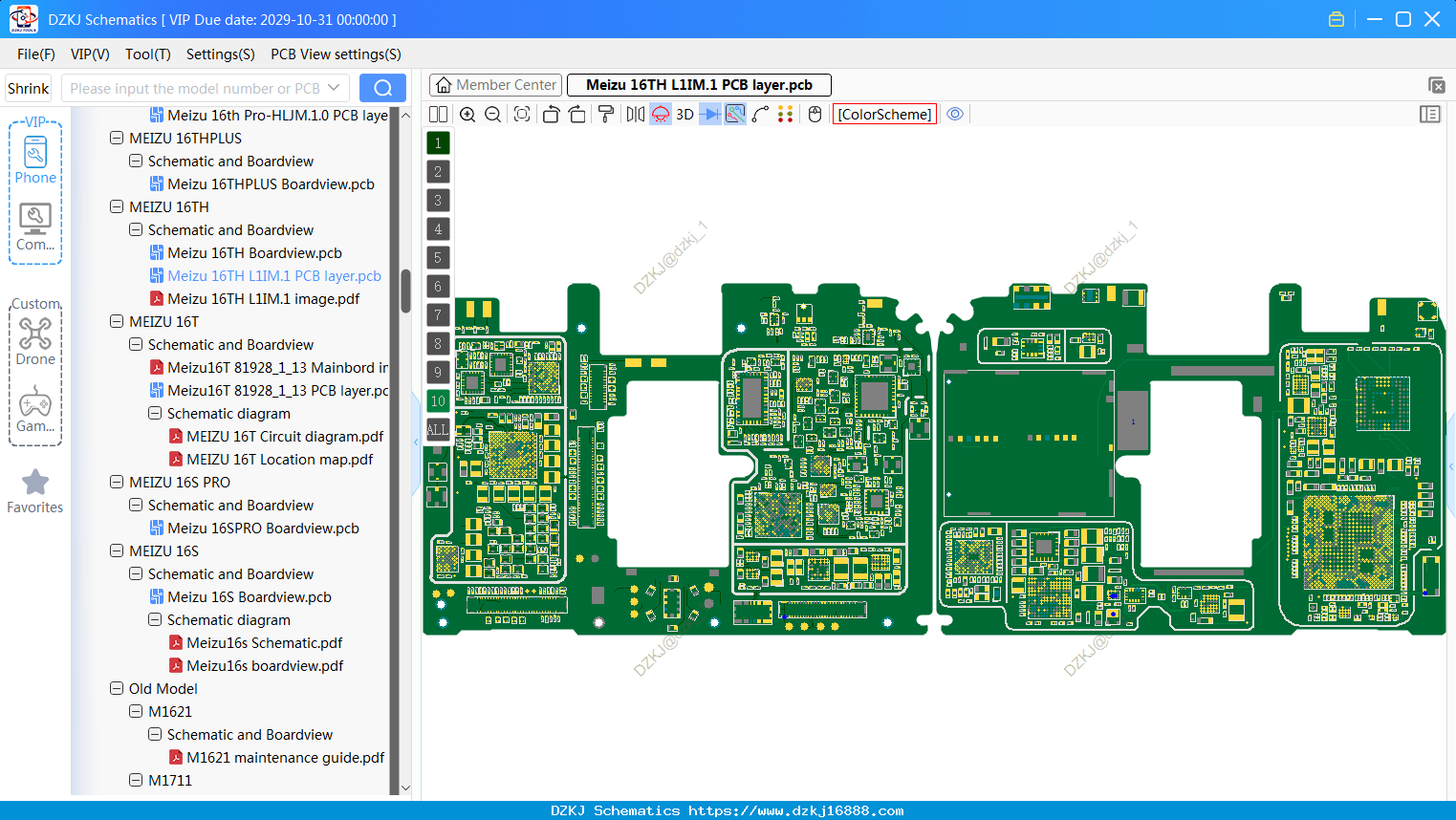Click the zoom in magnifier icon
The image size is (1456, 820).
[467, 115]
